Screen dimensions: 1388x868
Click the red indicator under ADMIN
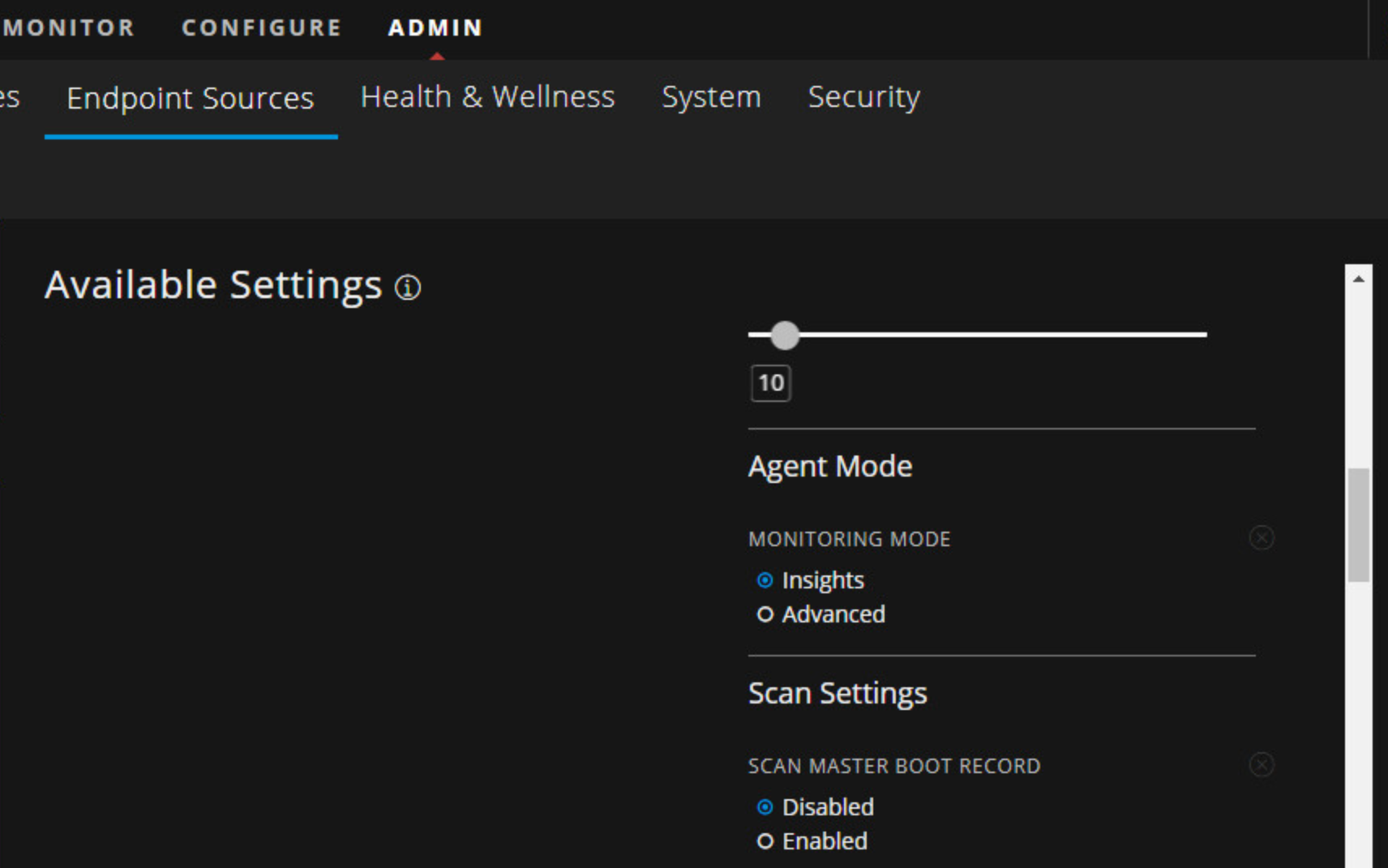tap(438, 56)
